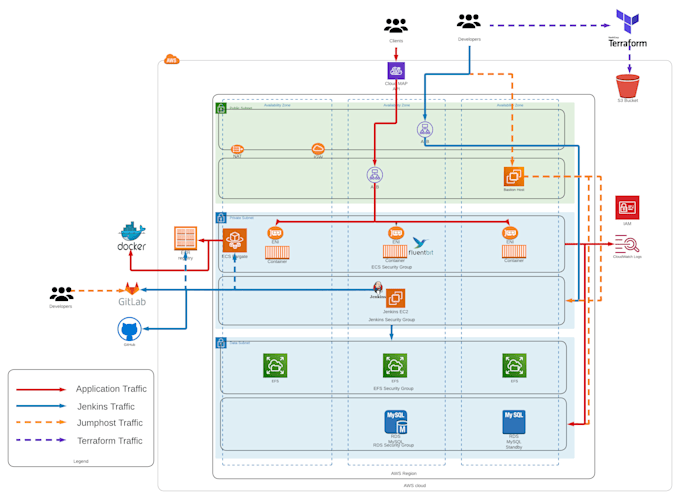Click the Jenkins butler logo
The width and height of the screenshot is (680, 499).
(378, 287)
